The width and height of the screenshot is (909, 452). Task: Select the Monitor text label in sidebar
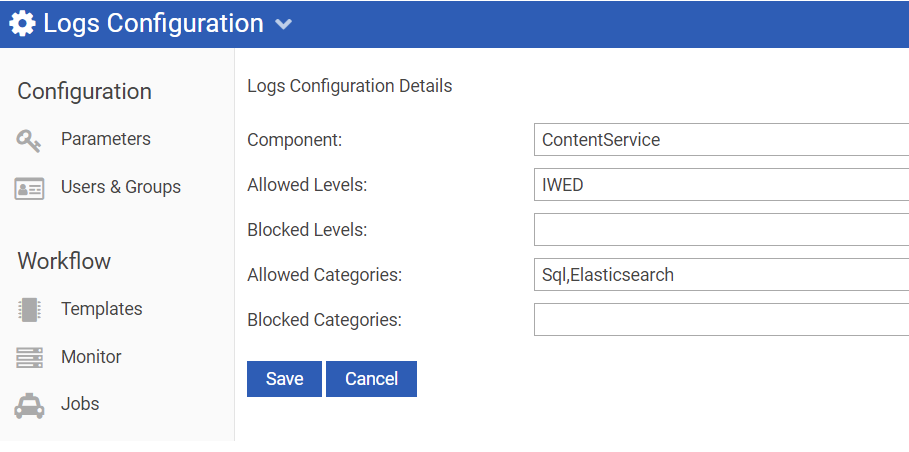tap(91, 357)
